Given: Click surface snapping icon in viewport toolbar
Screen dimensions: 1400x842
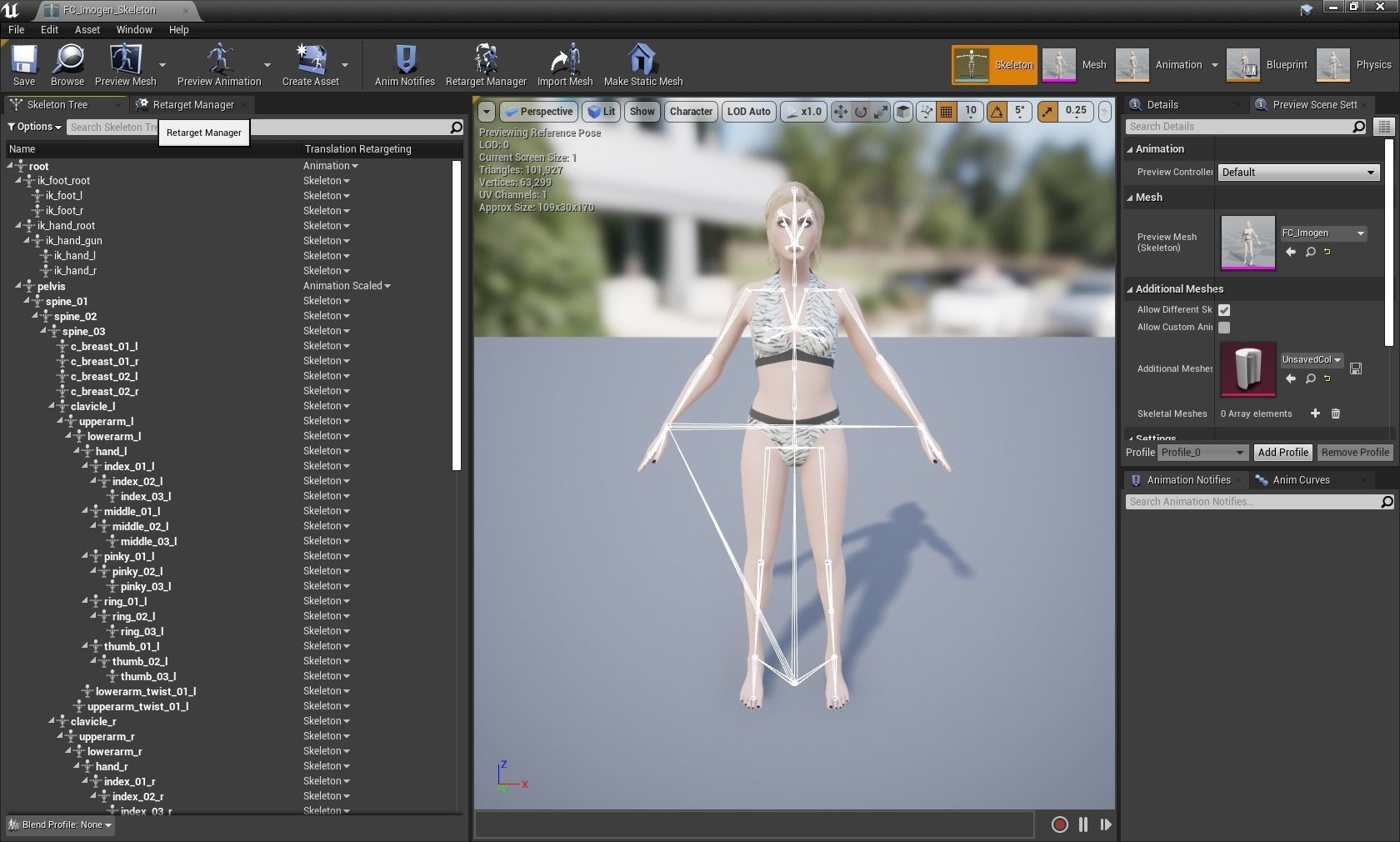Looking at the screenshot, I should pyautogui.click(x=926, y=112).
